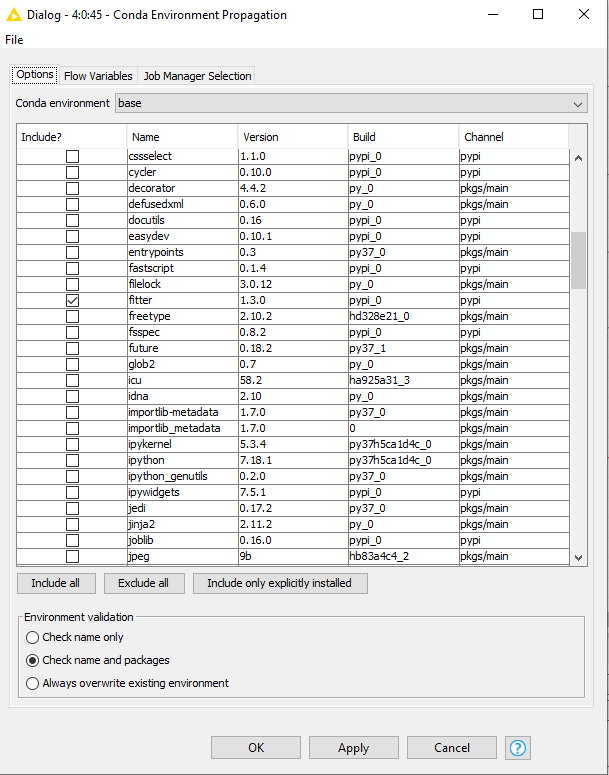
Task: Go to the Job Manager Selection tab
Action: click(x=197, y=76)
